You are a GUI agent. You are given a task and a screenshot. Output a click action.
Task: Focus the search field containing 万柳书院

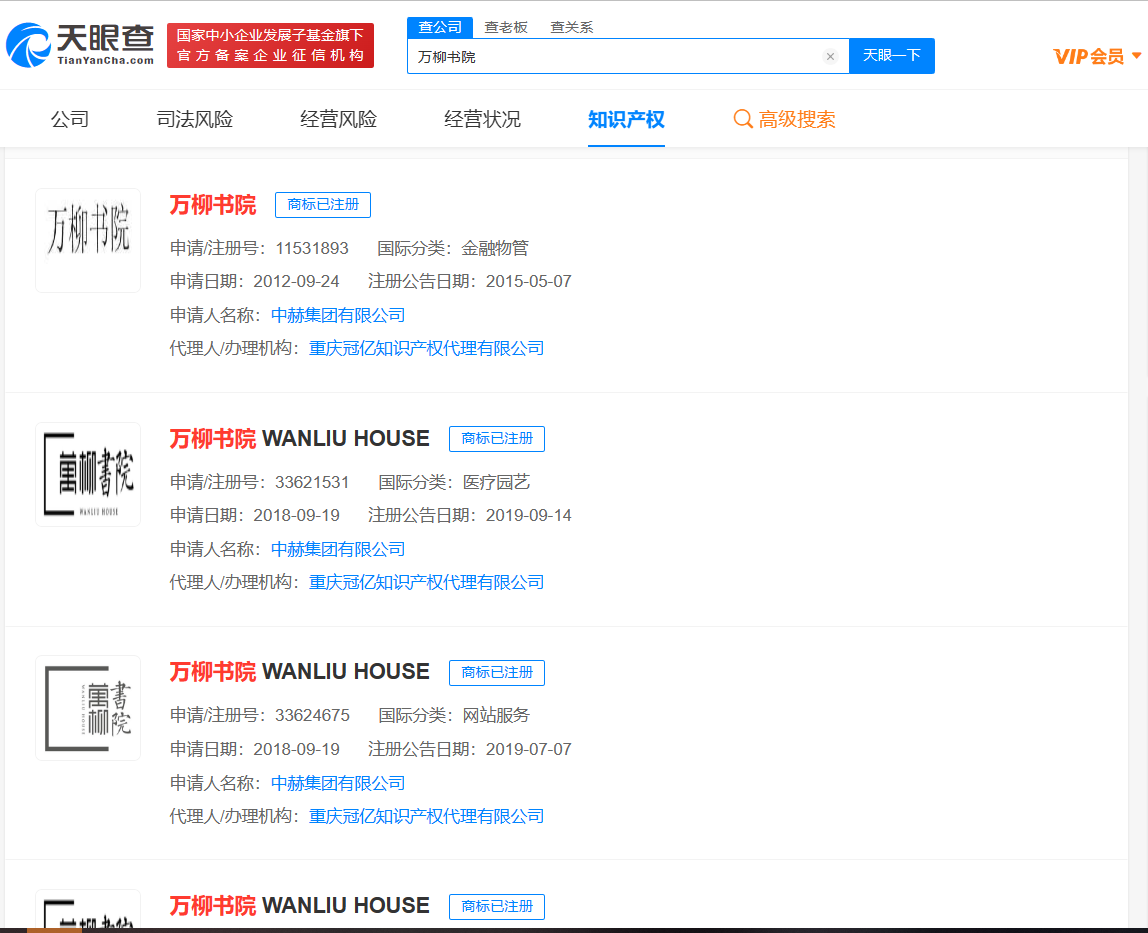pos(628,56)
